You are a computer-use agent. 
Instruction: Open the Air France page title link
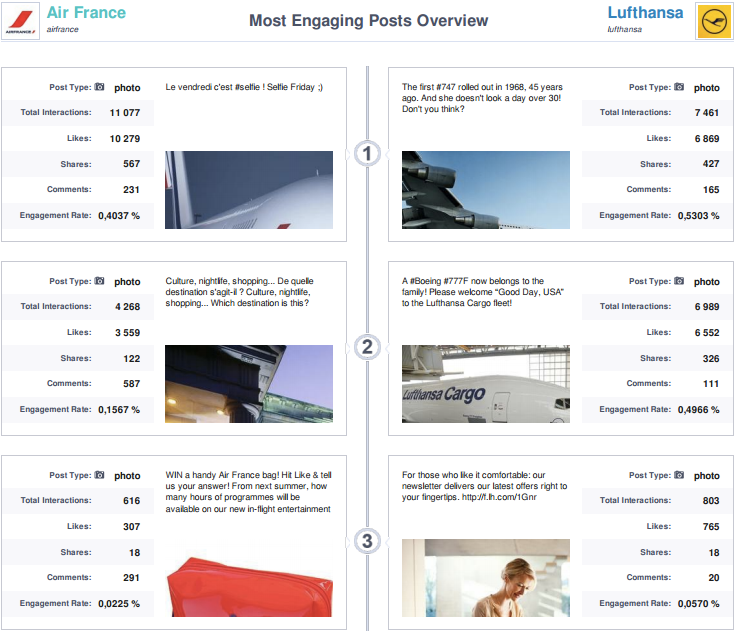coord(86,13)
